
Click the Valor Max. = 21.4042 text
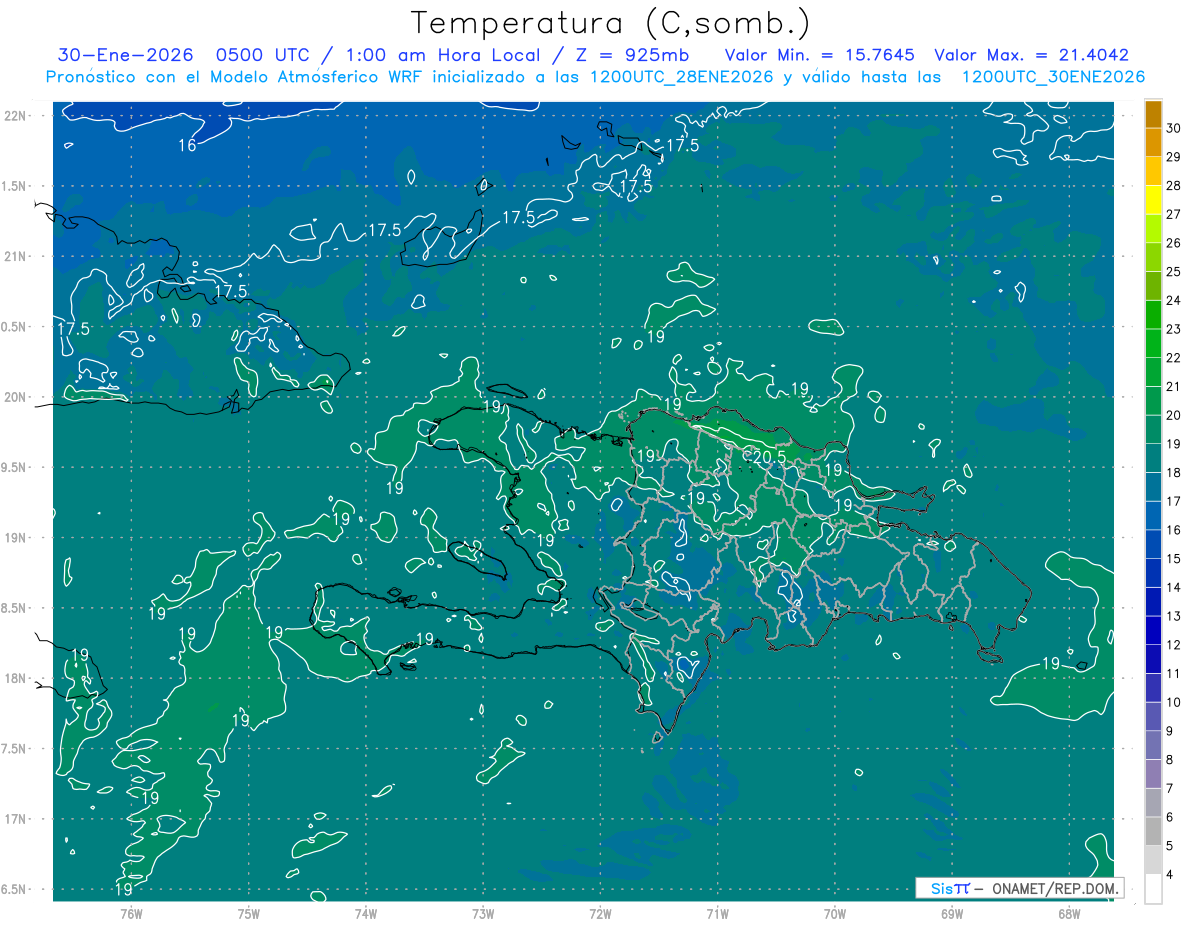(1031, 55)
